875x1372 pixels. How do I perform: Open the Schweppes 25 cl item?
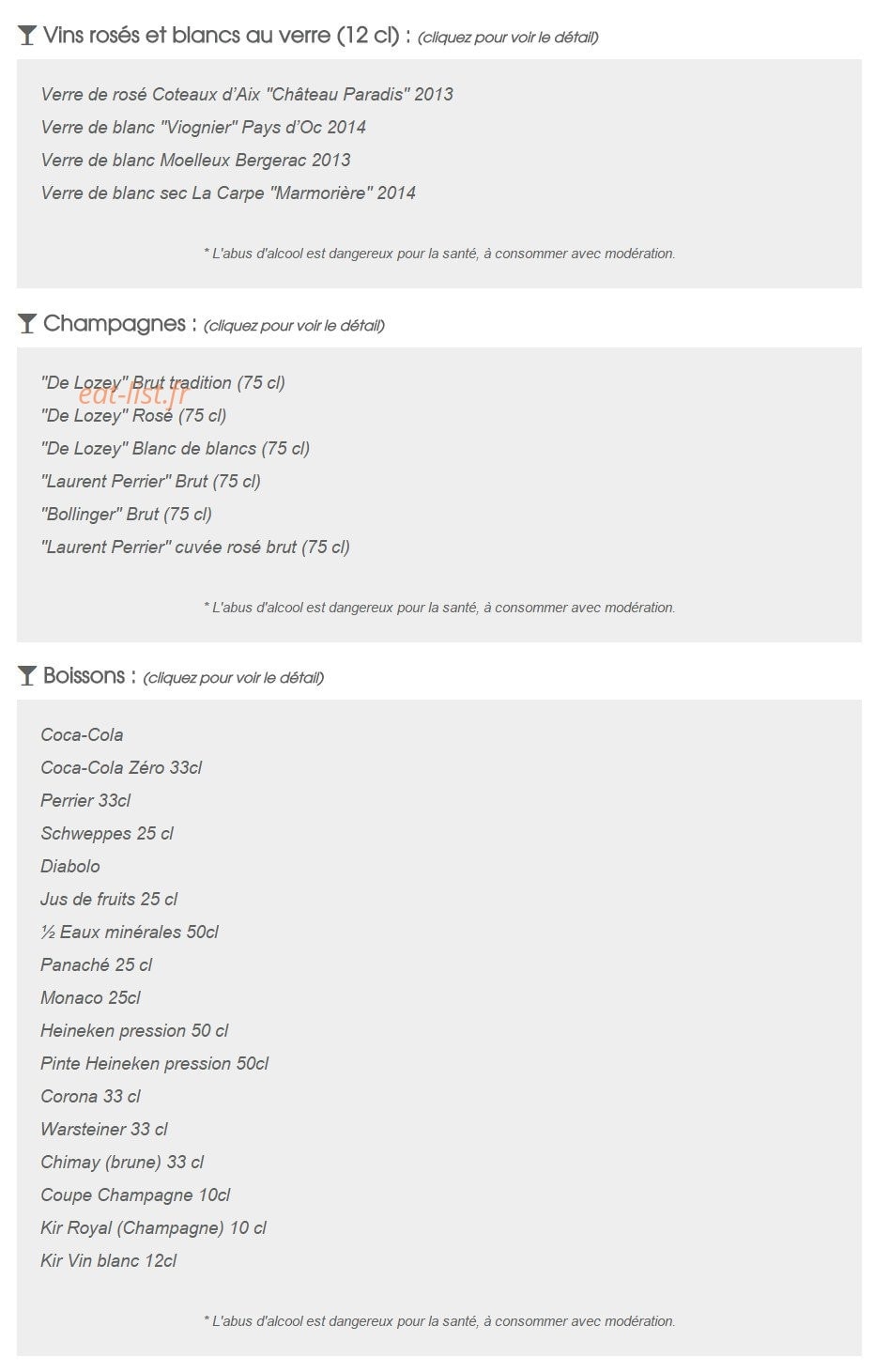107,833
